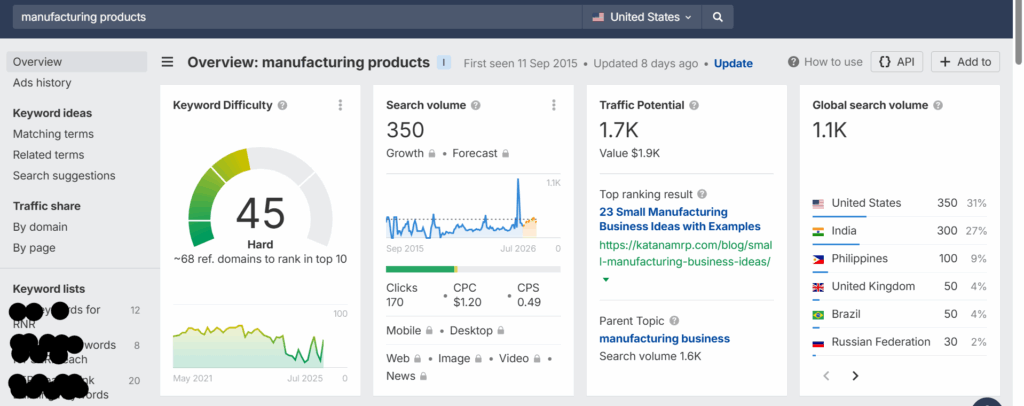Open the United States country dropdown
1024x406 pixels.
point(641,18)
